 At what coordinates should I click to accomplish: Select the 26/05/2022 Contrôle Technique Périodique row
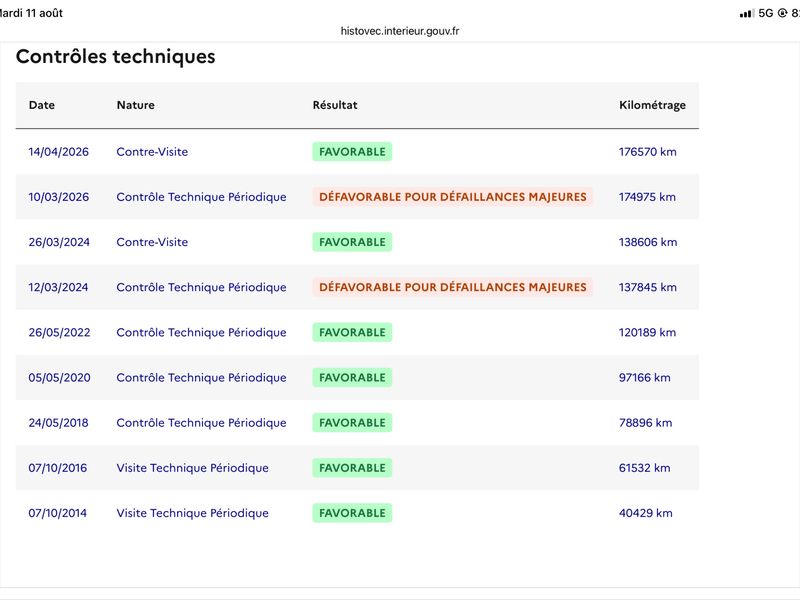coord(357,333)
